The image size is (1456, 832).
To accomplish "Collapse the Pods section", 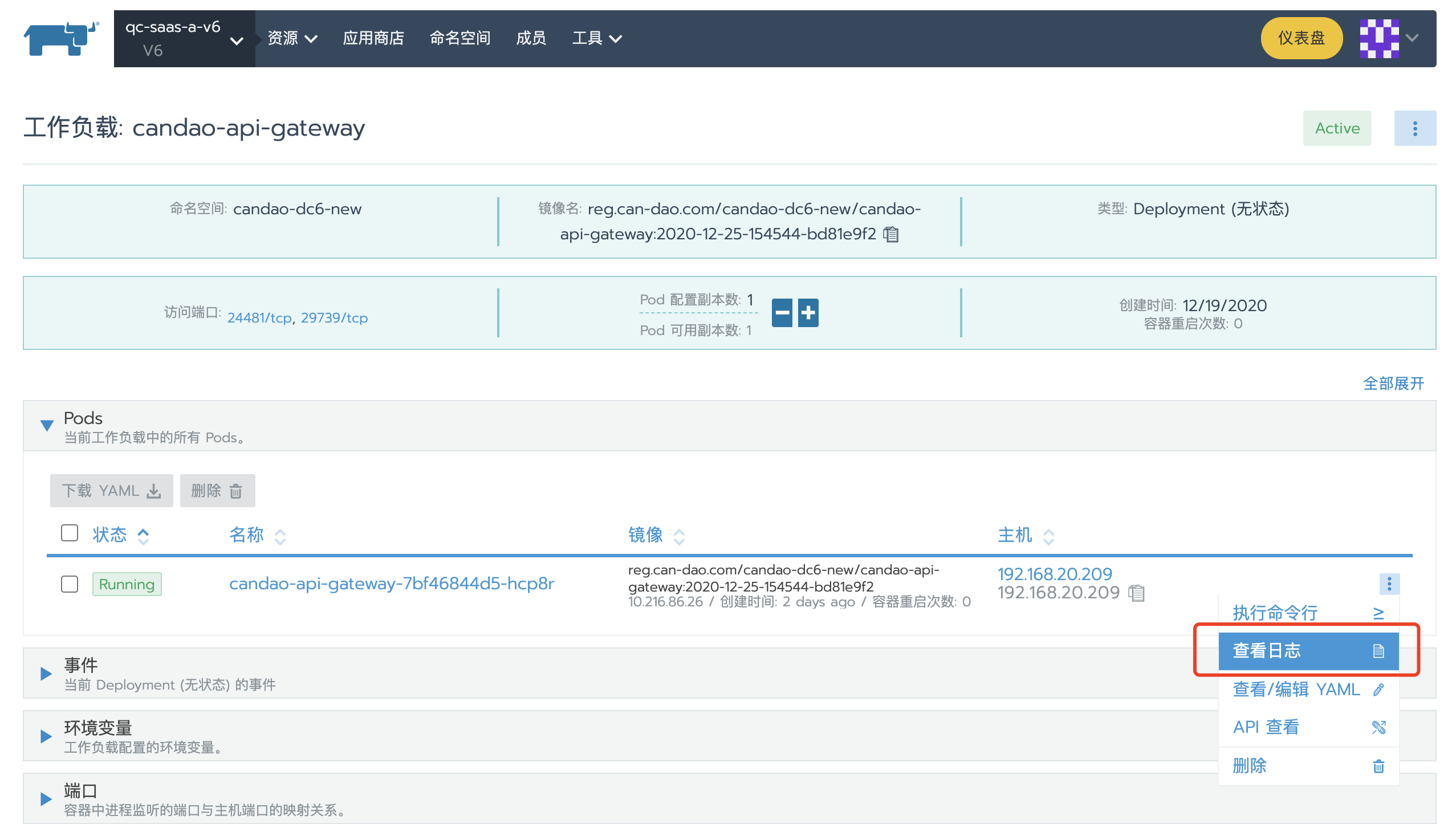I will 47,425.
